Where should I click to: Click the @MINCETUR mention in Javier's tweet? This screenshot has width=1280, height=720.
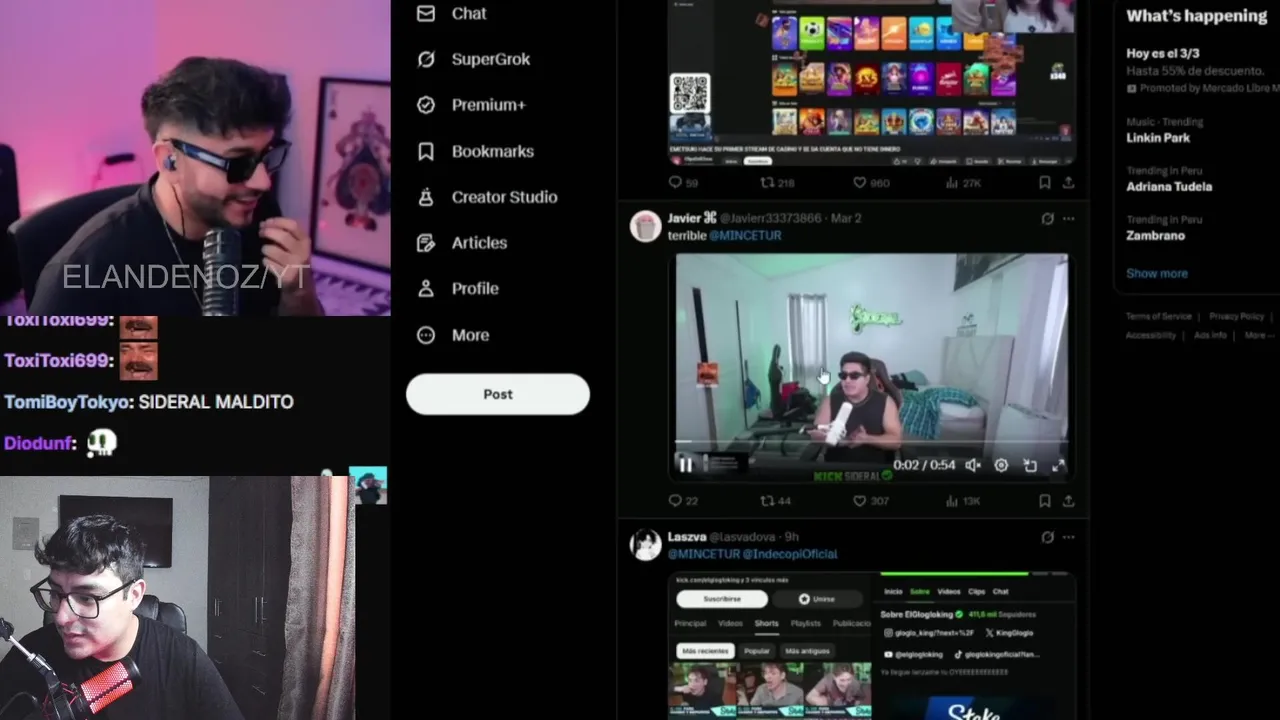(x=745, y=235)
